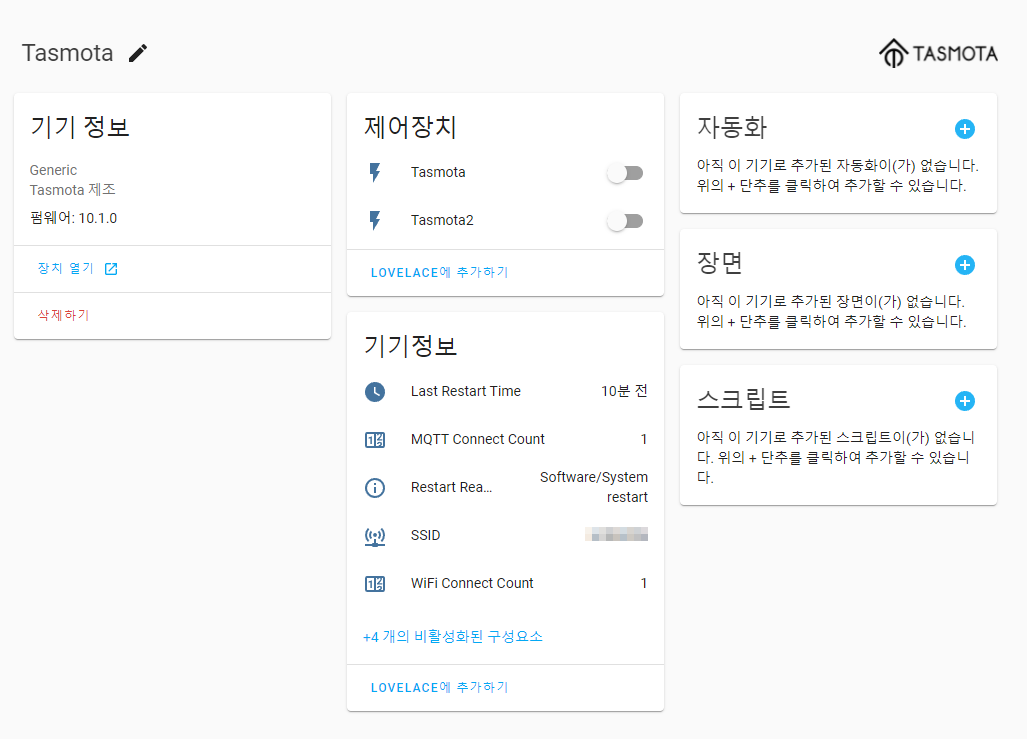
Task: Click LOVELACE에 추가하기 in the 기기정보 sensor card
Action: 439,687
